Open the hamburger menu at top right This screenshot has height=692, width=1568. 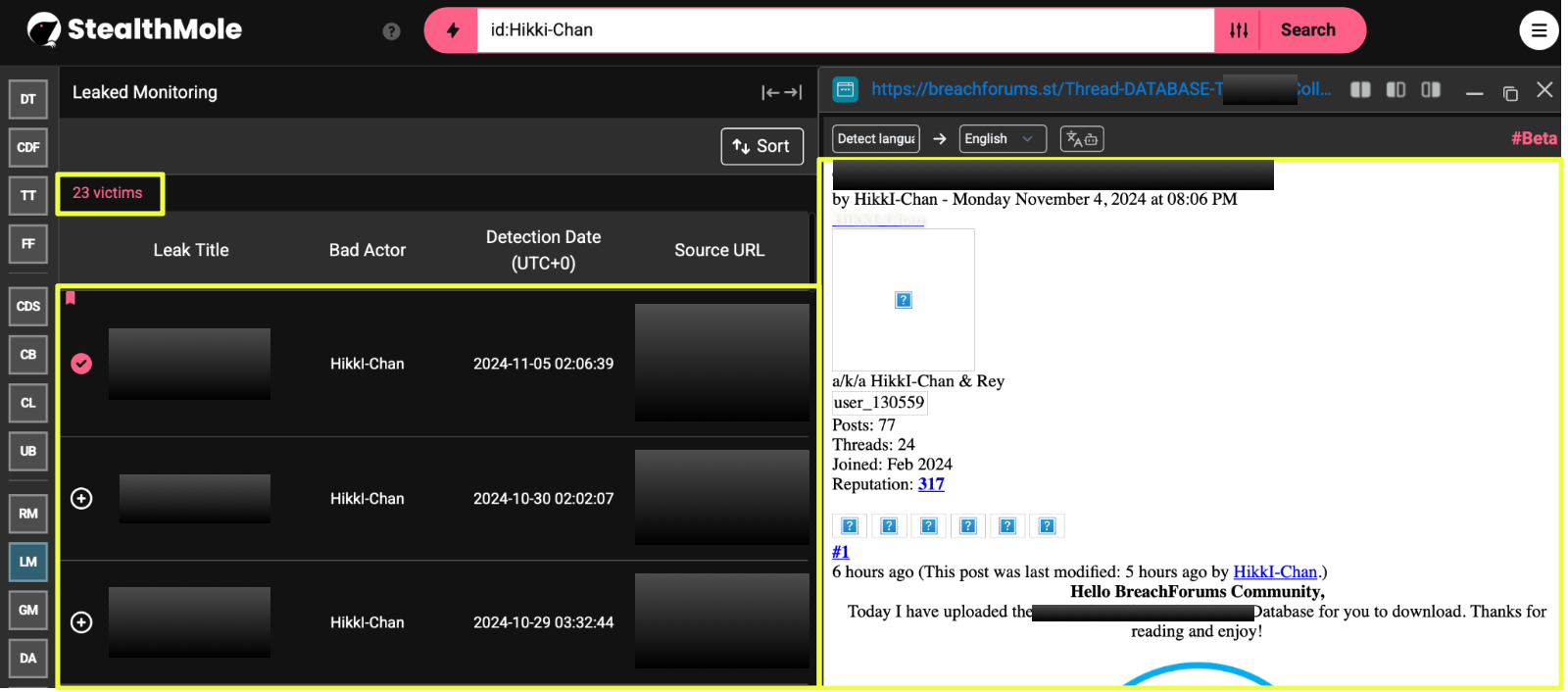click(x=1539, y=30)
